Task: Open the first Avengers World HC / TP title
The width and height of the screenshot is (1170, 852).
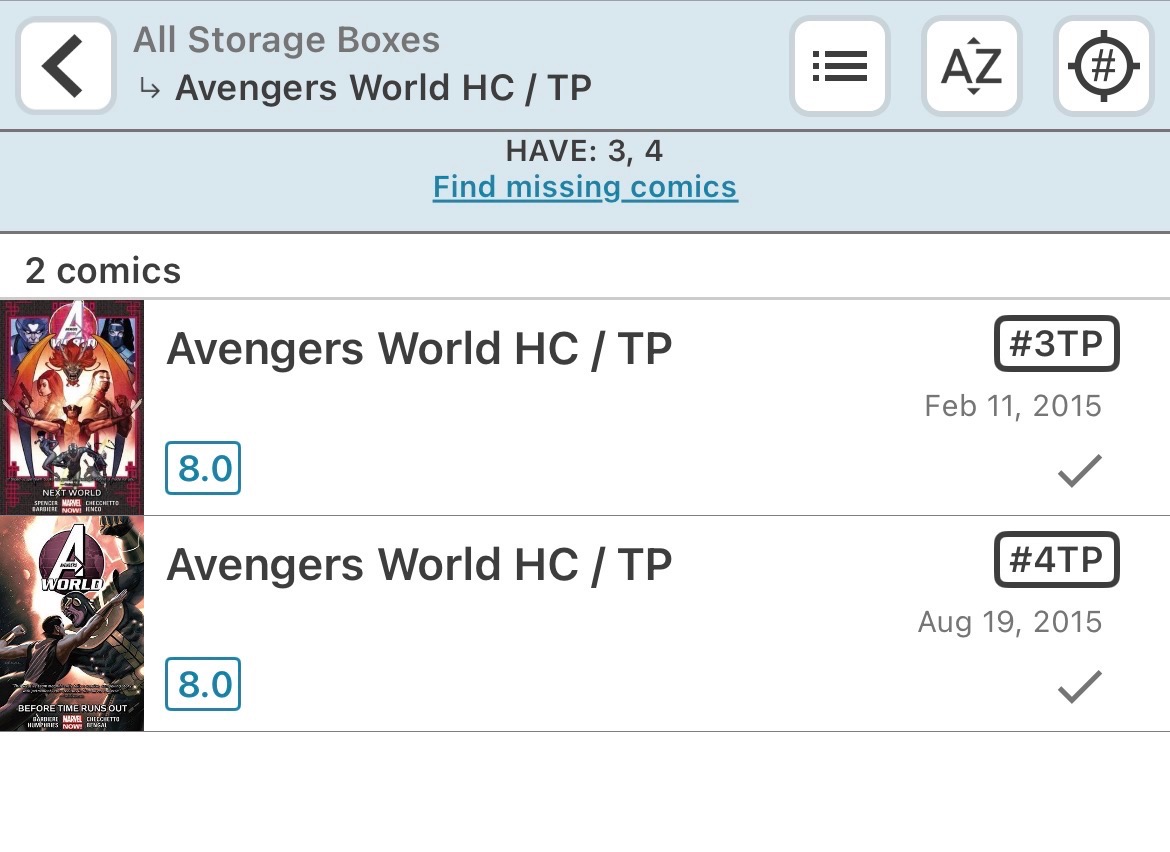Action: point(419,349)
